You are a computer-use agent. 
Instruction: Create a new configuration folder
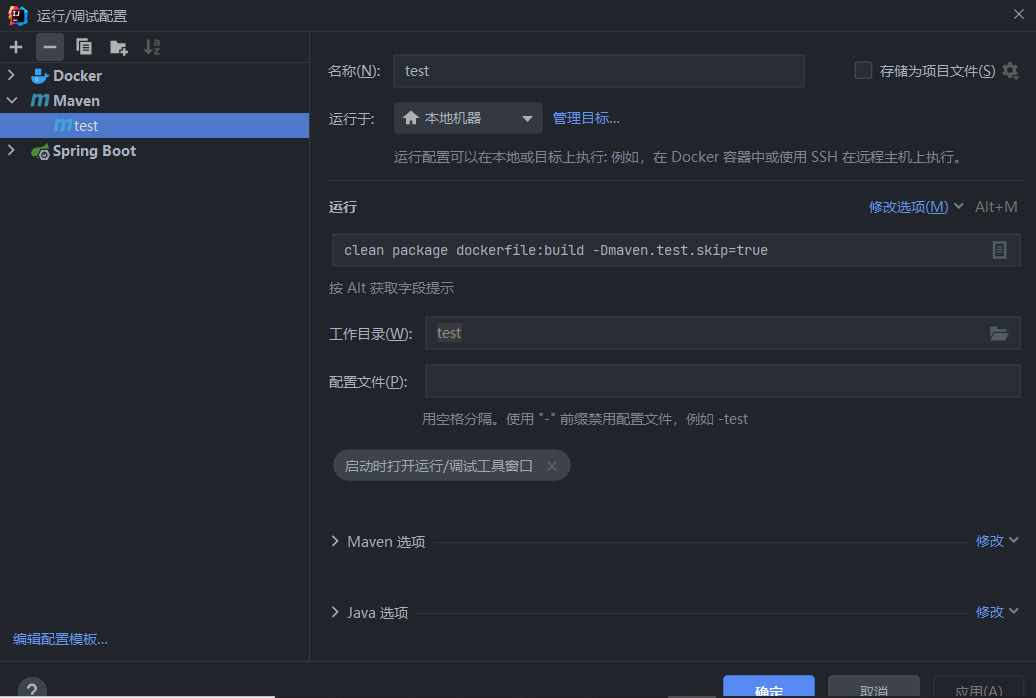[119, 47]
